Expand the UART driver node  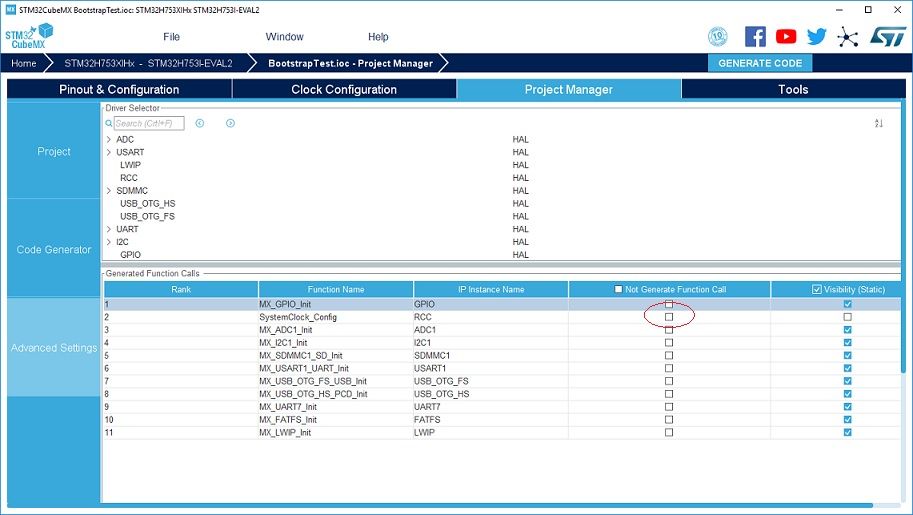[x=109, y=229]
